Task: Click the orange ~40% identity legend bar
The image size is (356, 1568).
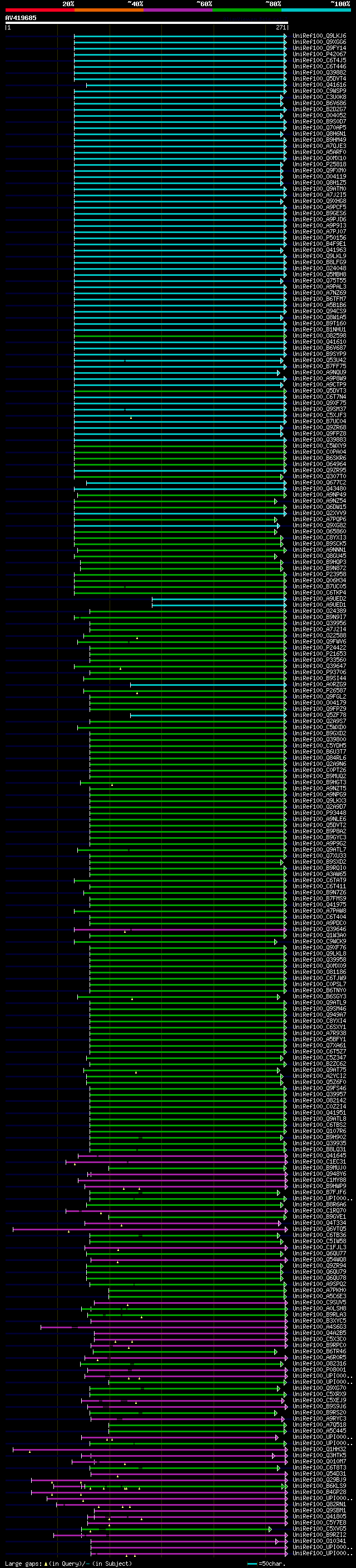Action: (109, 10)
